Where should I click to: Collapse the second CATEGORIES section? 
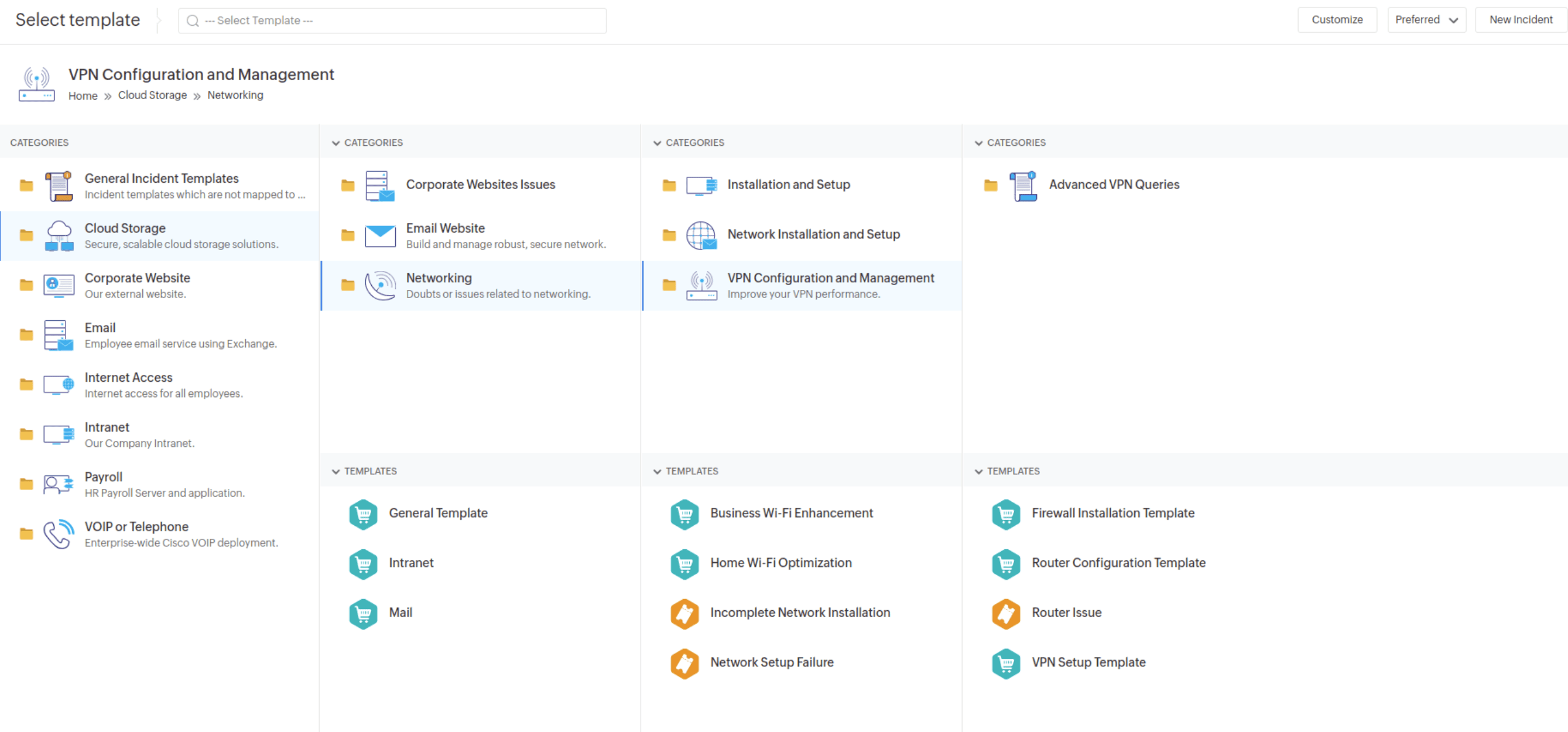337,142
